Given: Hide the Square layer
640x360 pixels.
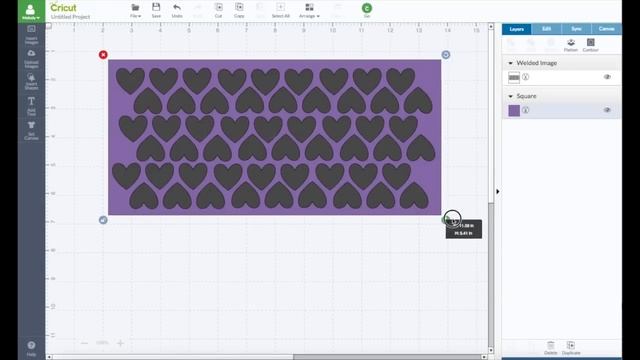Looking at the screenshot, I should pos(607,110).
